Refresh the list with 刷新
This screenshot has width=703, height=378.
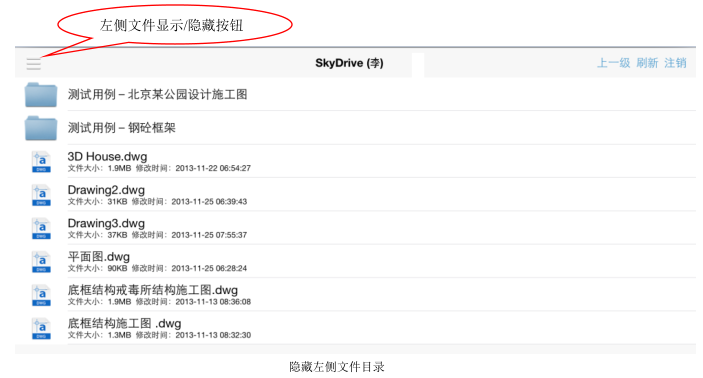(647, 63)
